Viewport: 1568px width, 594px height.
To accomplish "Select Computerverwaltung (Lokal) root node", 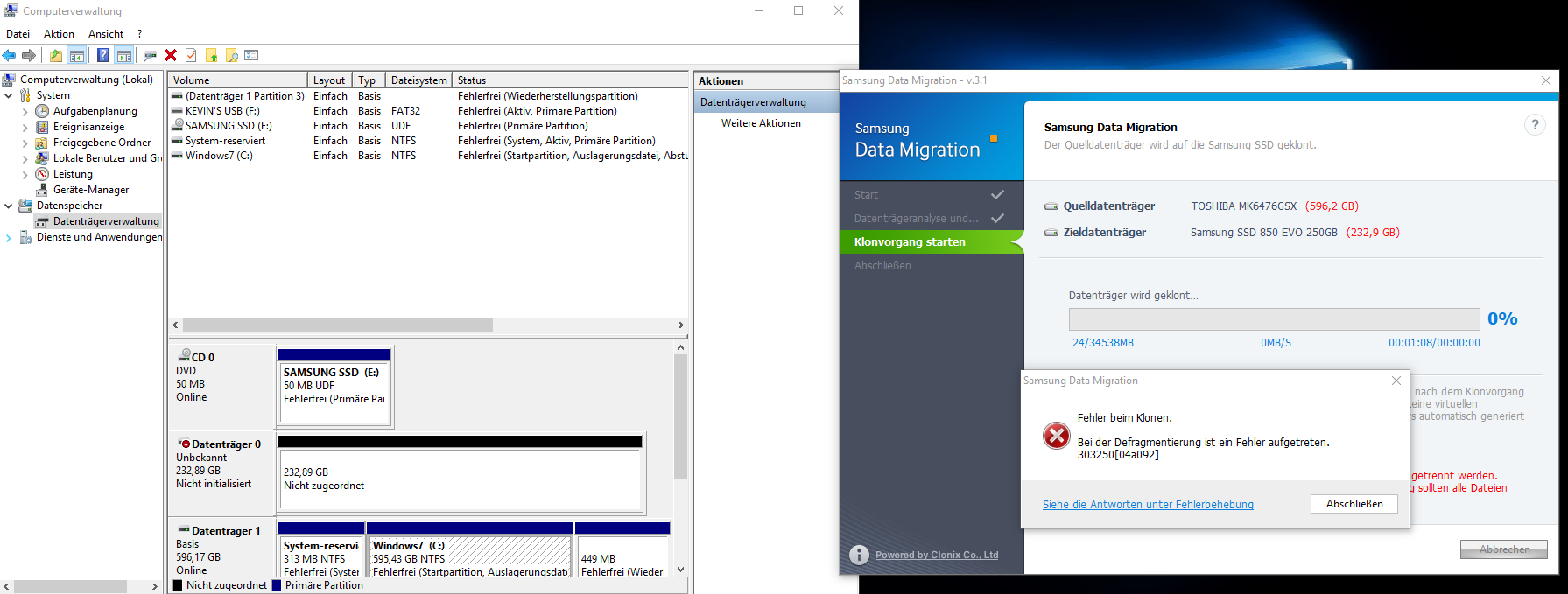I will (x=87, y=80).
